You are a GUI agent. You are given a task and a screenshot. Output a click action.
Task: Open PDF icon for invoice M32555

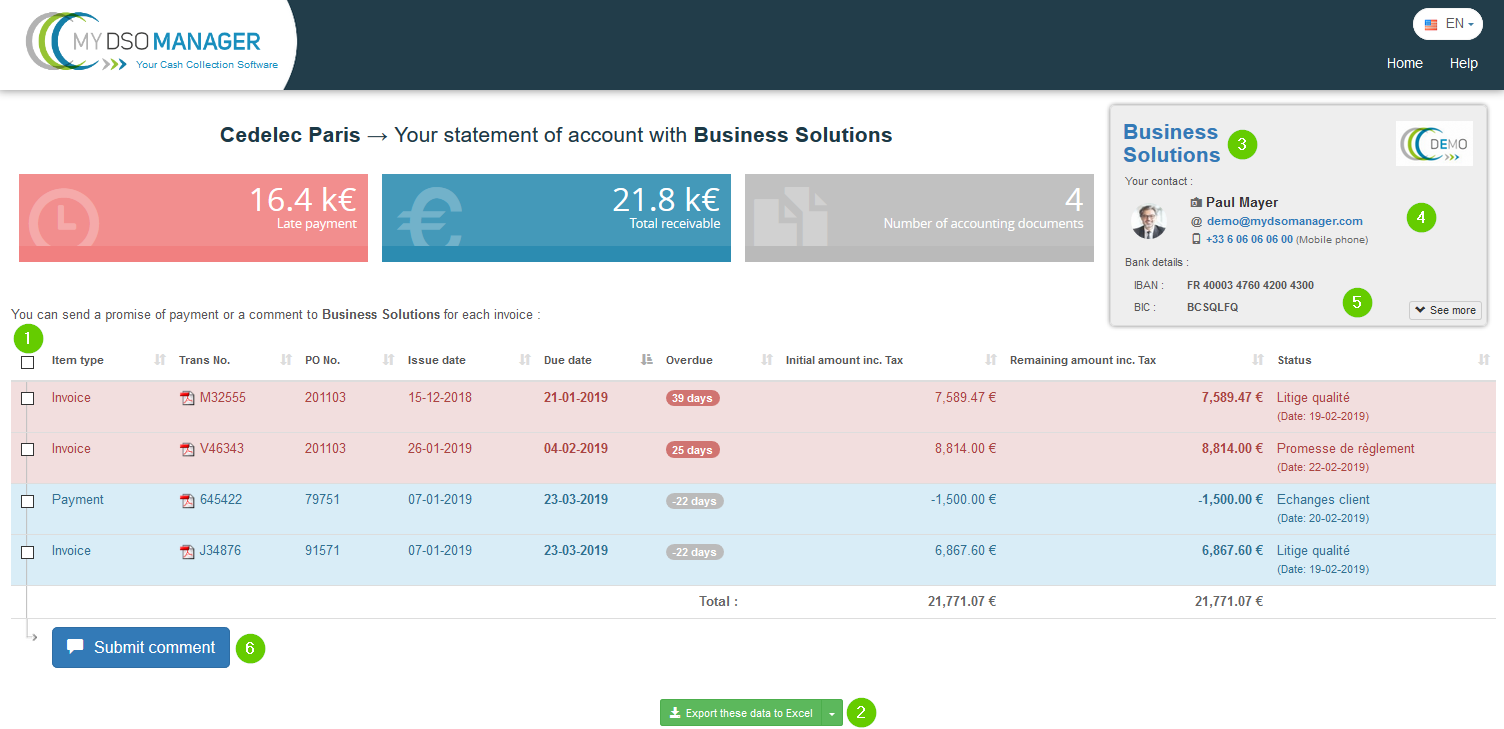click(x=187, y=399)
